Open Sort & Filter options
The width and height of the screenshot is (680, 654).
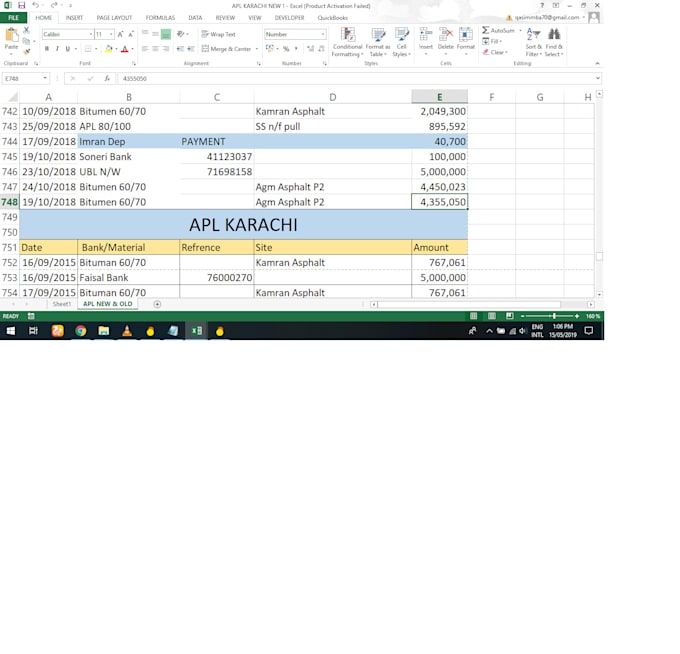point(533,42)
